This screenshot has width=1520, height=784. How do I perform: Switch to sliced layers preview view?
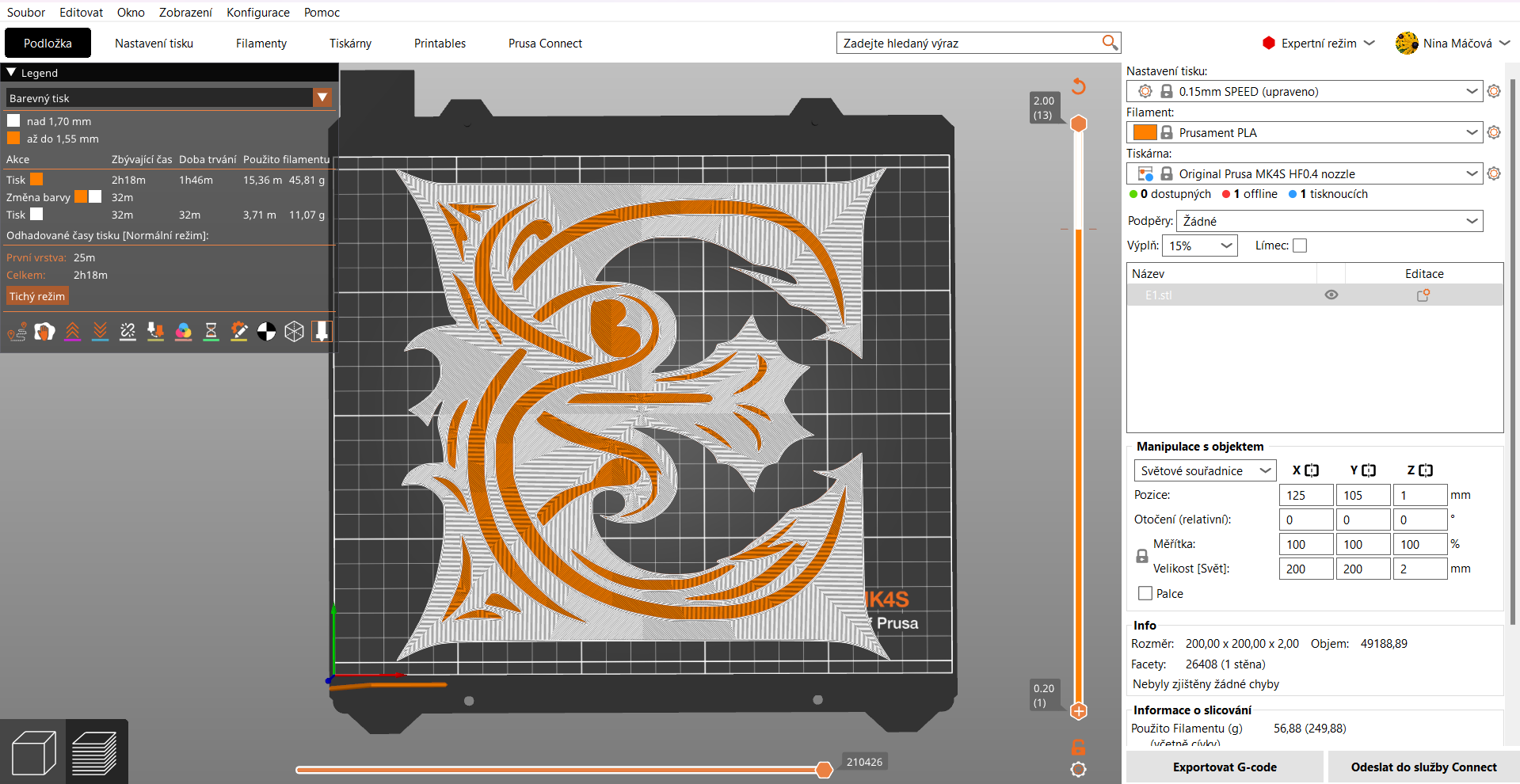pyautogui.click(x=96, y=752)
